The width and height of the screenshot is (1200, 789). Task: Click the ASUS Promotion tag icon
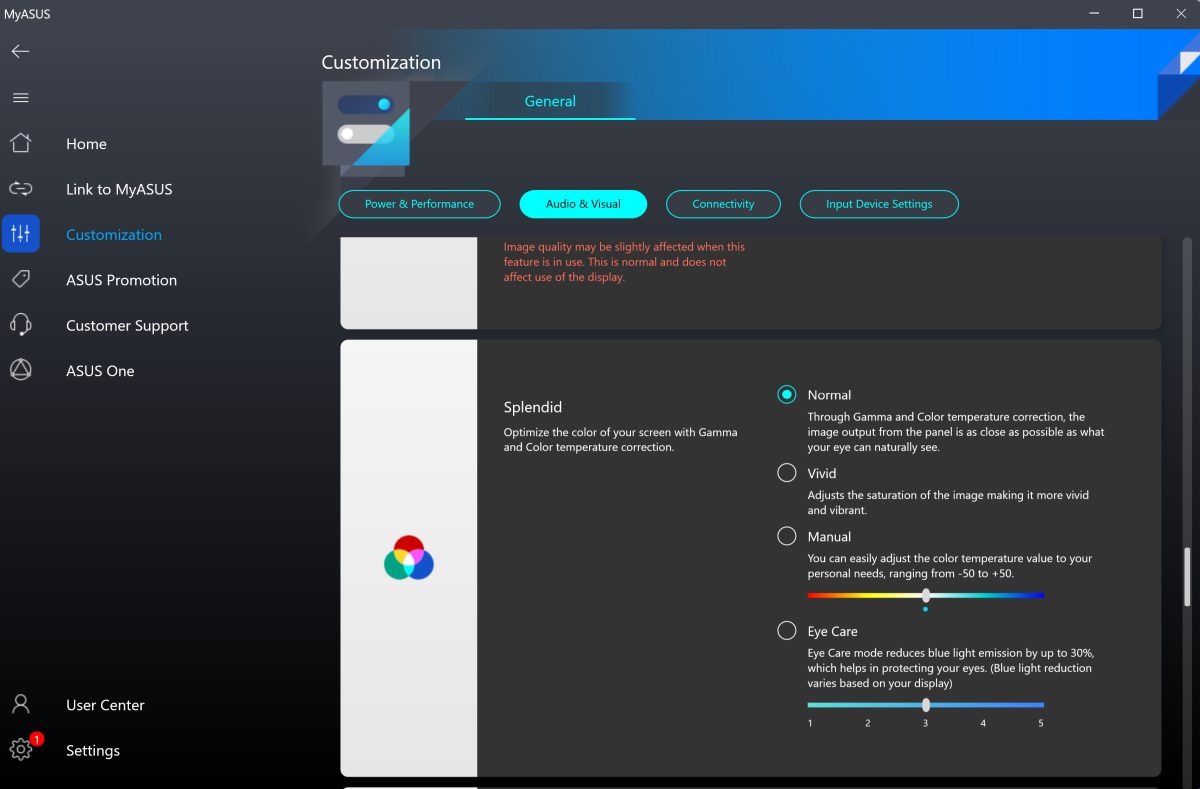[x=20, y=279]
